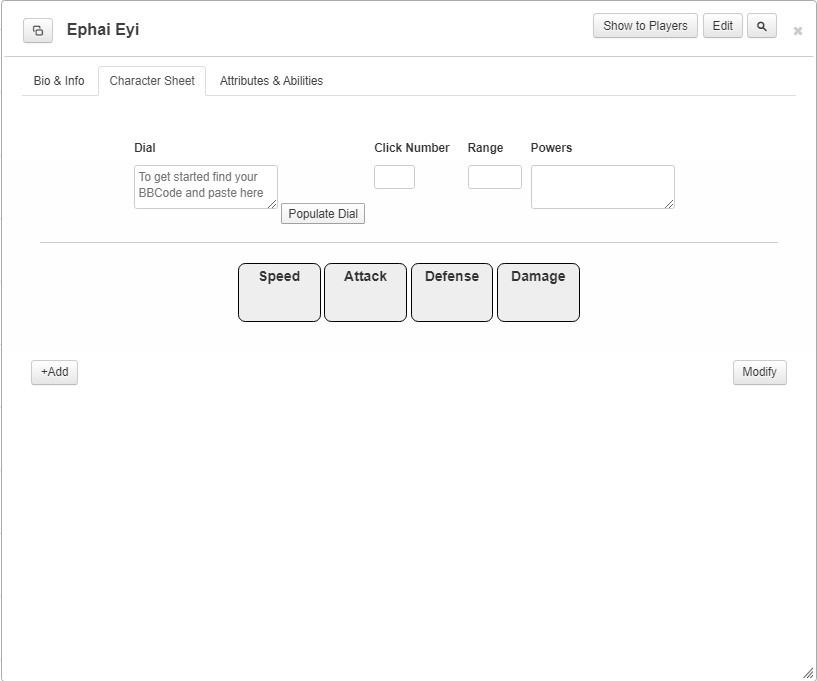
Task: Select the Character Sheet tab
Action: (x=152, y=81)
